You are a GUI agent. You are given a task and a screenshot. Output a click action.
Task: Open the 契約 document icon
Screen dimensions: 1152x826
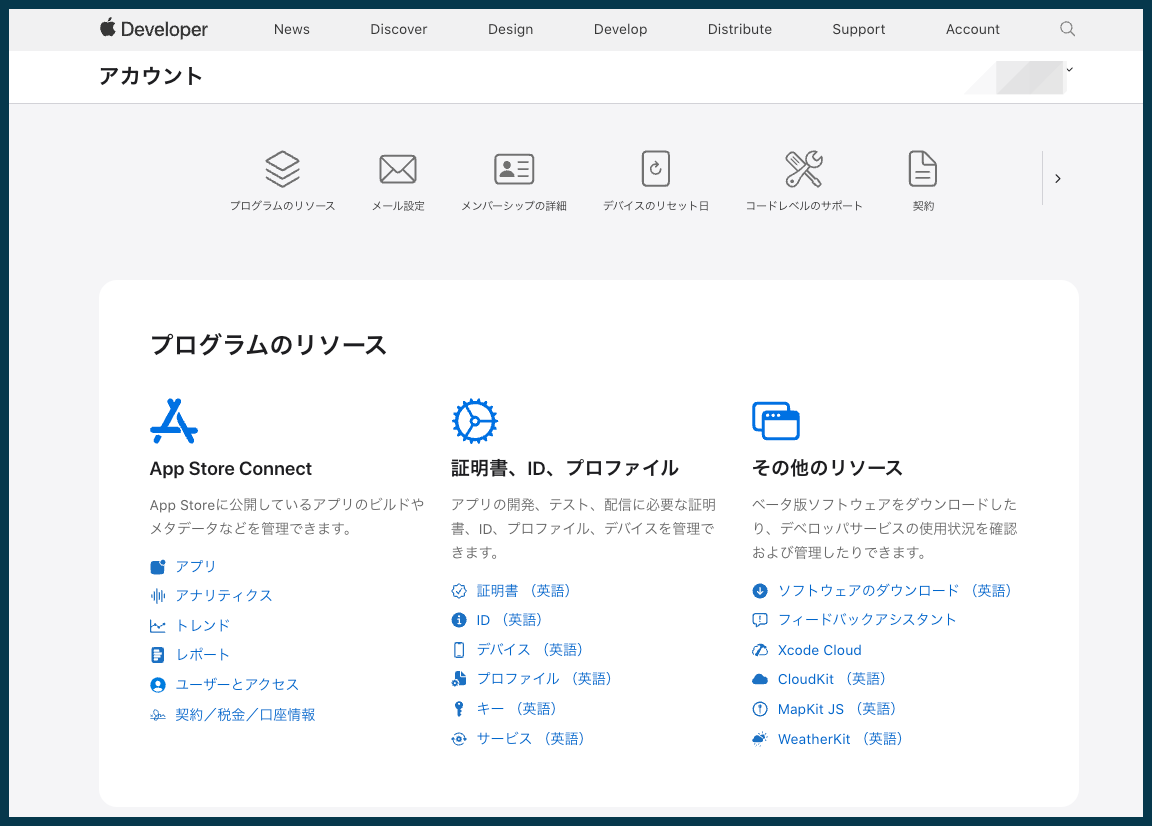point(922,168)
